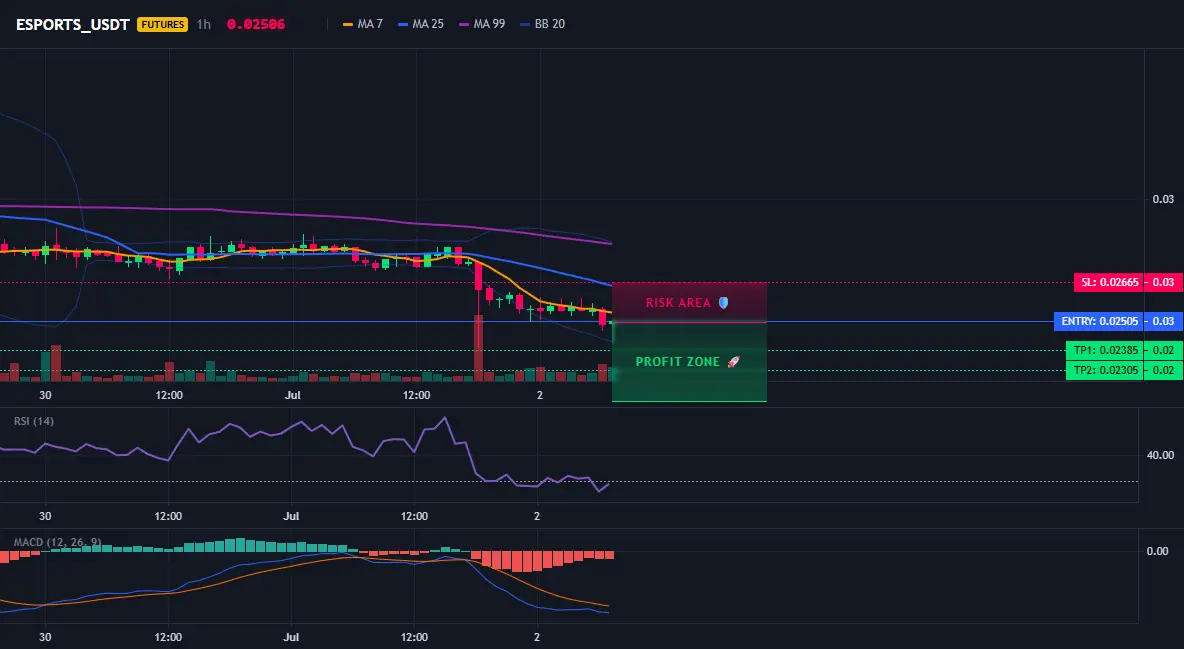Select the 1h timeframe label
Screen dimensions: 1184x649
[x=204, y=24]
